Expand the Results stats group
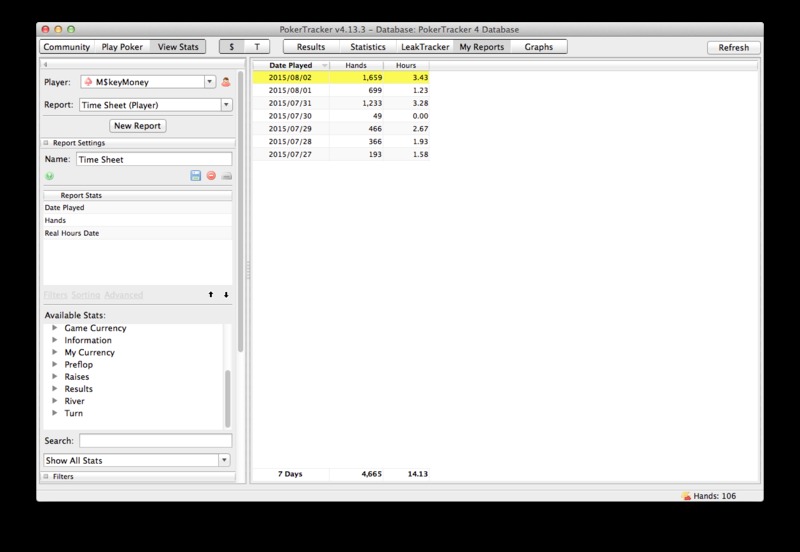Viewport: 800px width, 552px height. coord(55,389)
